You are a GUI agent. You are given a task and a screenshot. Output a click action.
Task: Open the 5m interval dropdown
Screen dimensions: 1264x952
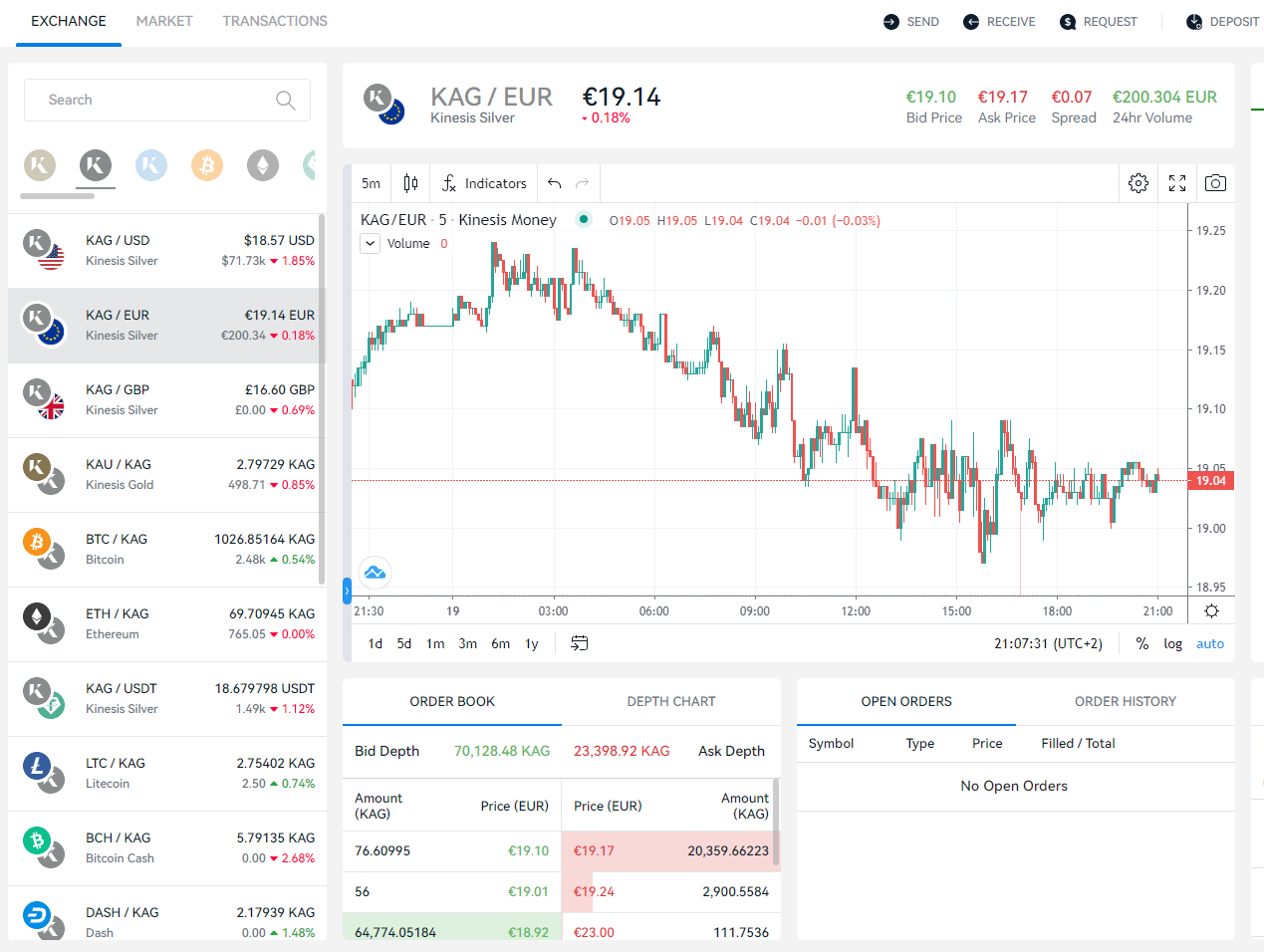coord(371,183)
